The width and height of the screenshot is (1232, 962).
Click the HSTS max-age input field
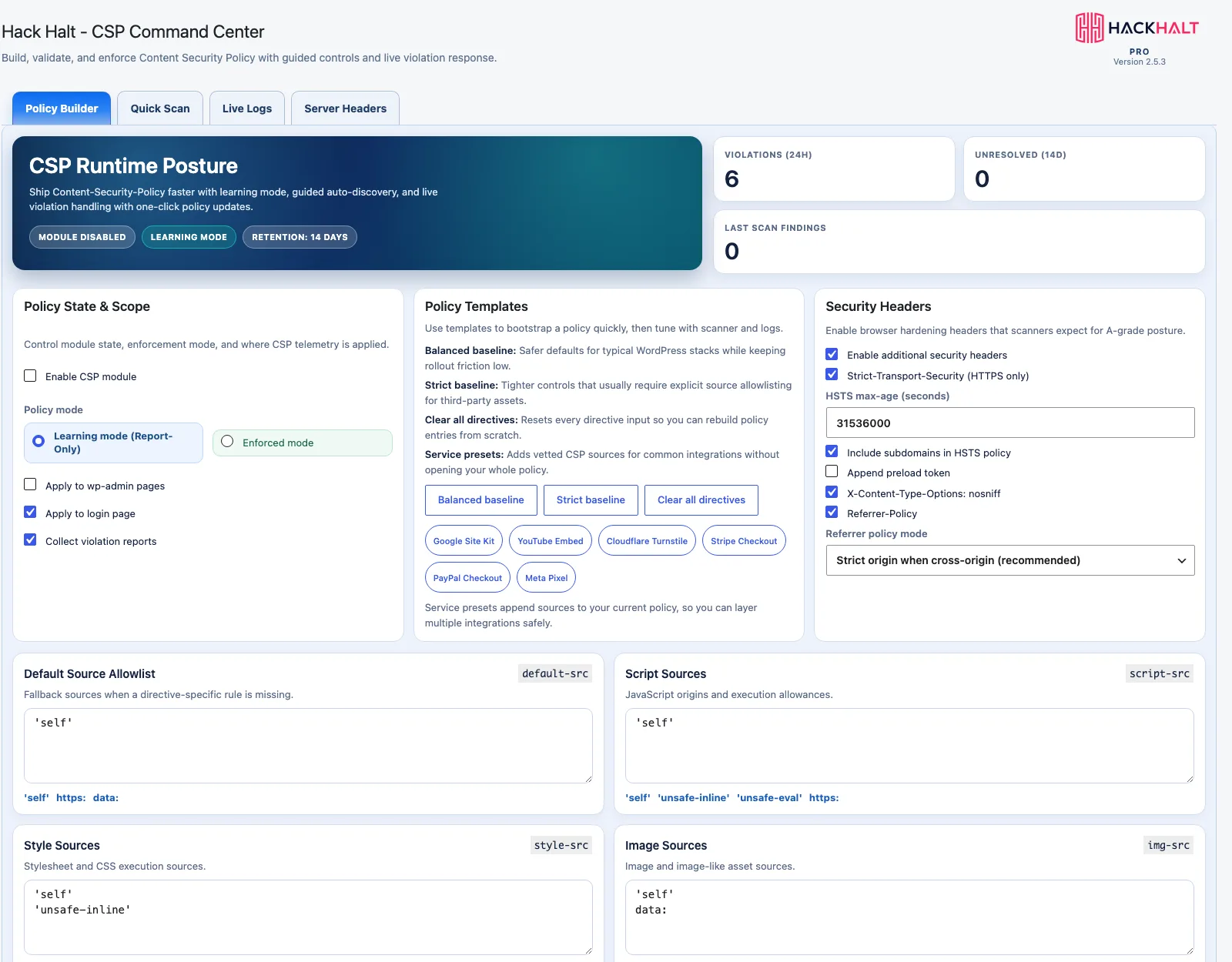click(x=1010, y=423)
